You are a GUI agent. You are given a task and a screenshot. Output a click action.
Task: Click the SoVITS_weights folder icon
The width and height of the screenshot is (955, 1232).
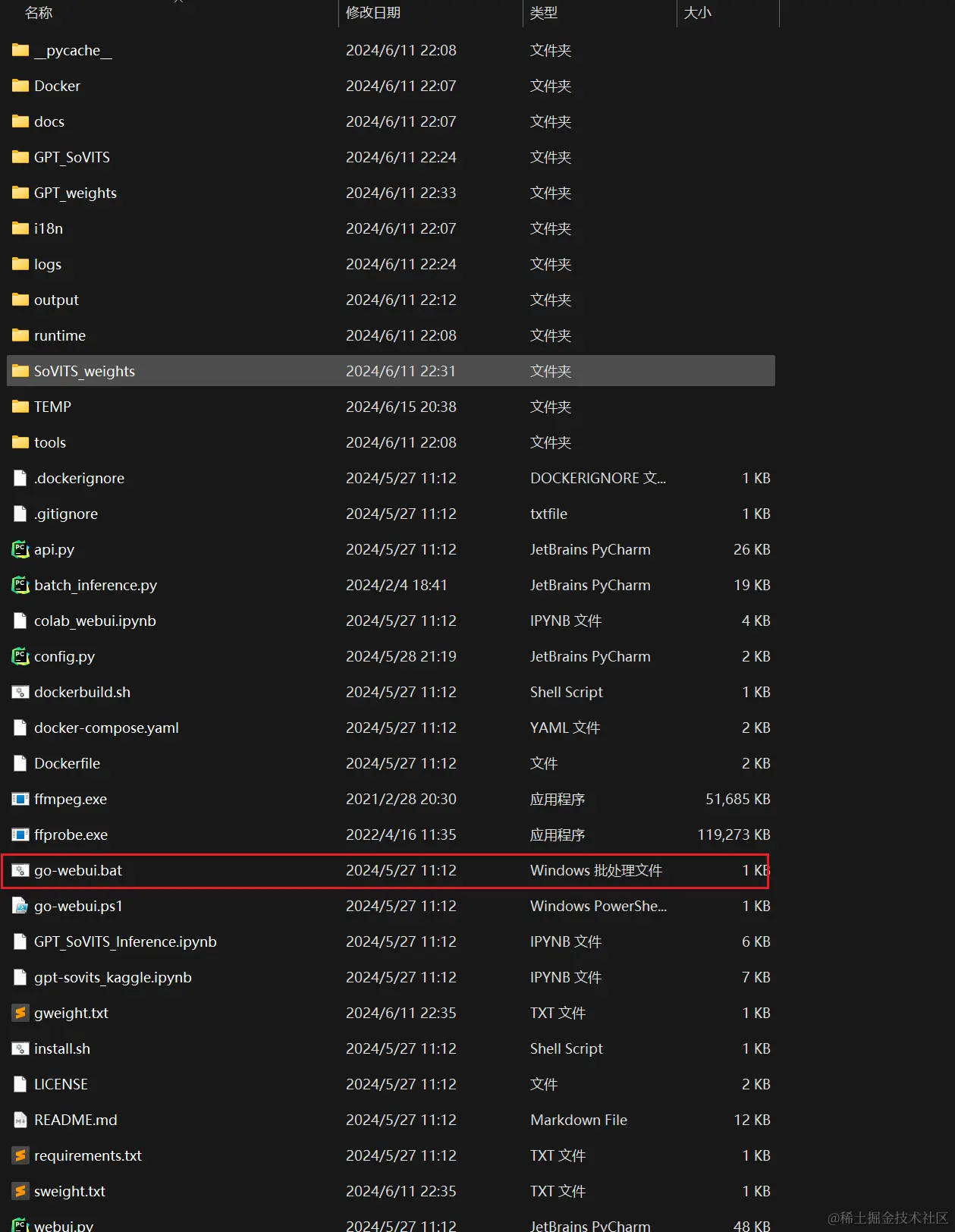pos(20,372)
